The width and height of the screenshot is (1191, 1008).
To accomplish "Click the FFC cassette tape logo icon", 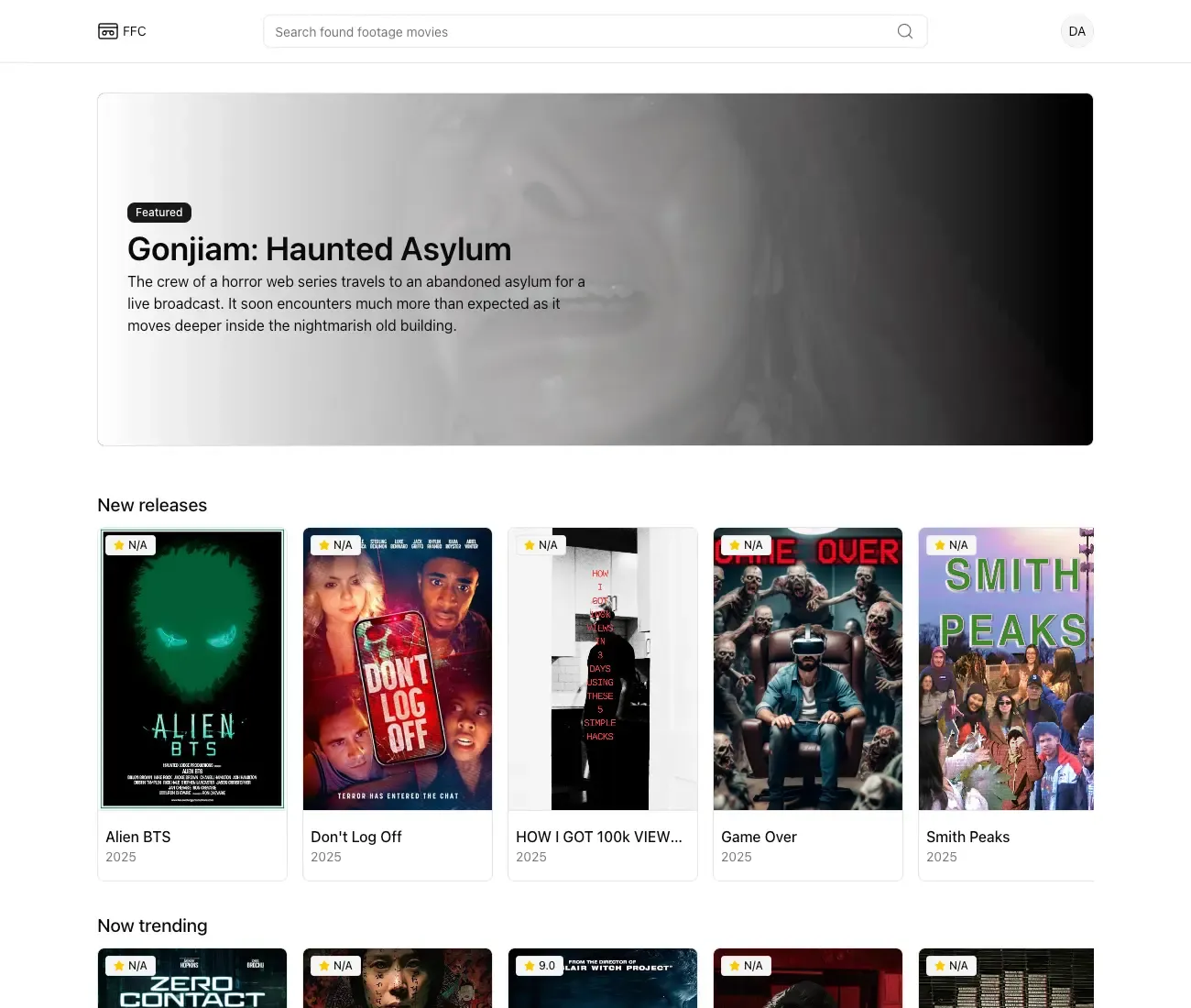I will 107,30.
